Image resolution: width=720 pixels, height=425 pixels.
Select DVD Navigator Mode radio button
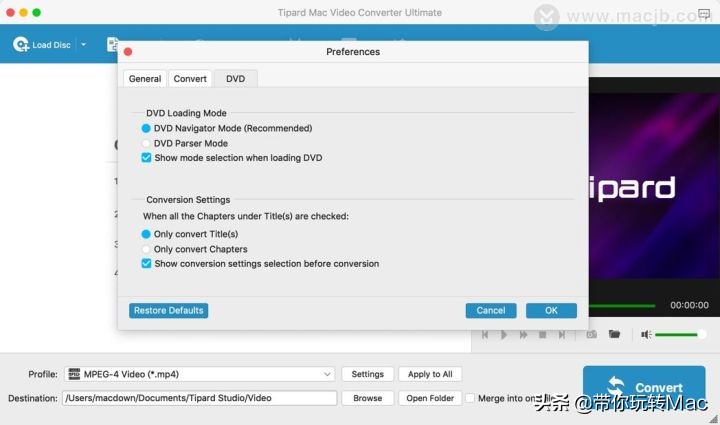(x=146, y=129)
